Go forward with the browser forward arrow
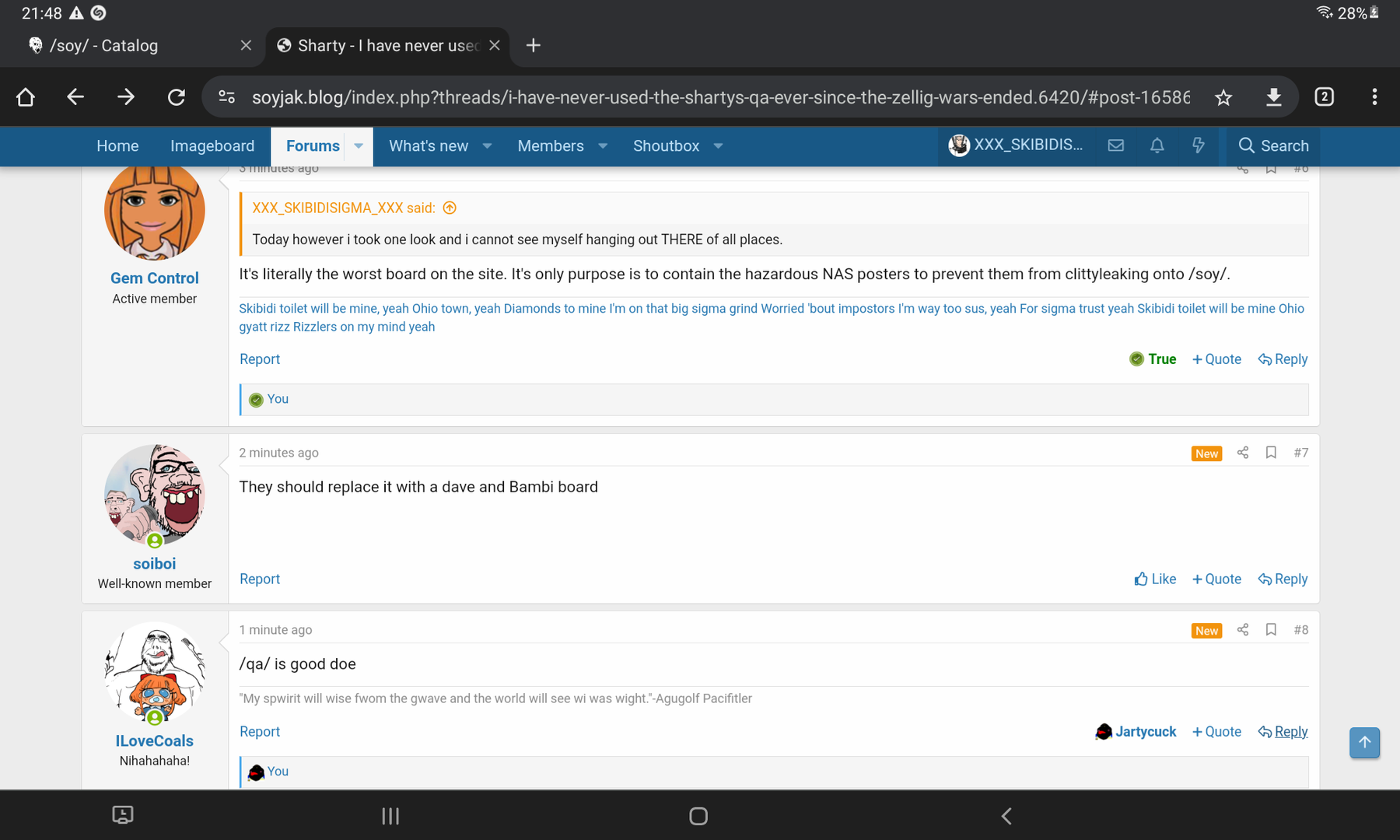Screen dimensions: 1400x840 pos(125,97)
